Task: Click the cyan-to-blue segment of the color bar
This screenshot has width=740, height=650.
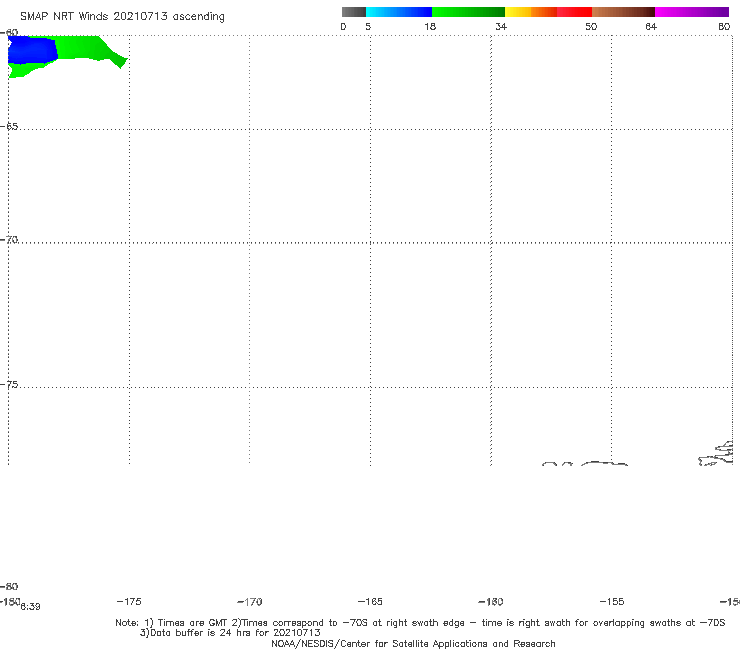Action: [399, 12]
